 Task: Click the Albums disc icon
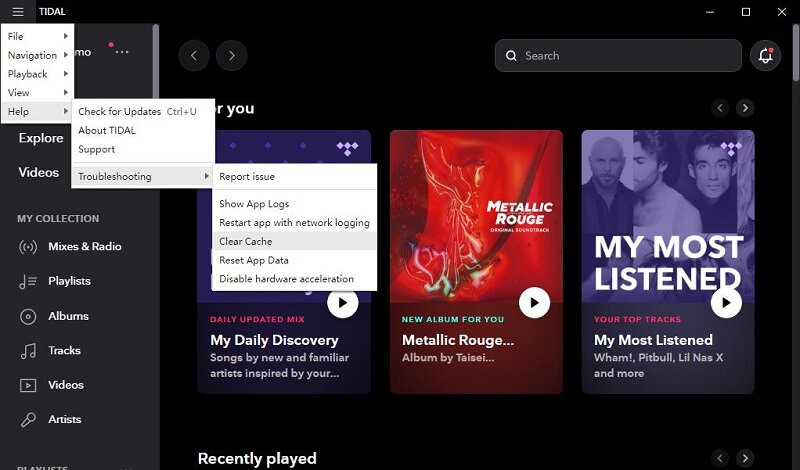point(28,316)
